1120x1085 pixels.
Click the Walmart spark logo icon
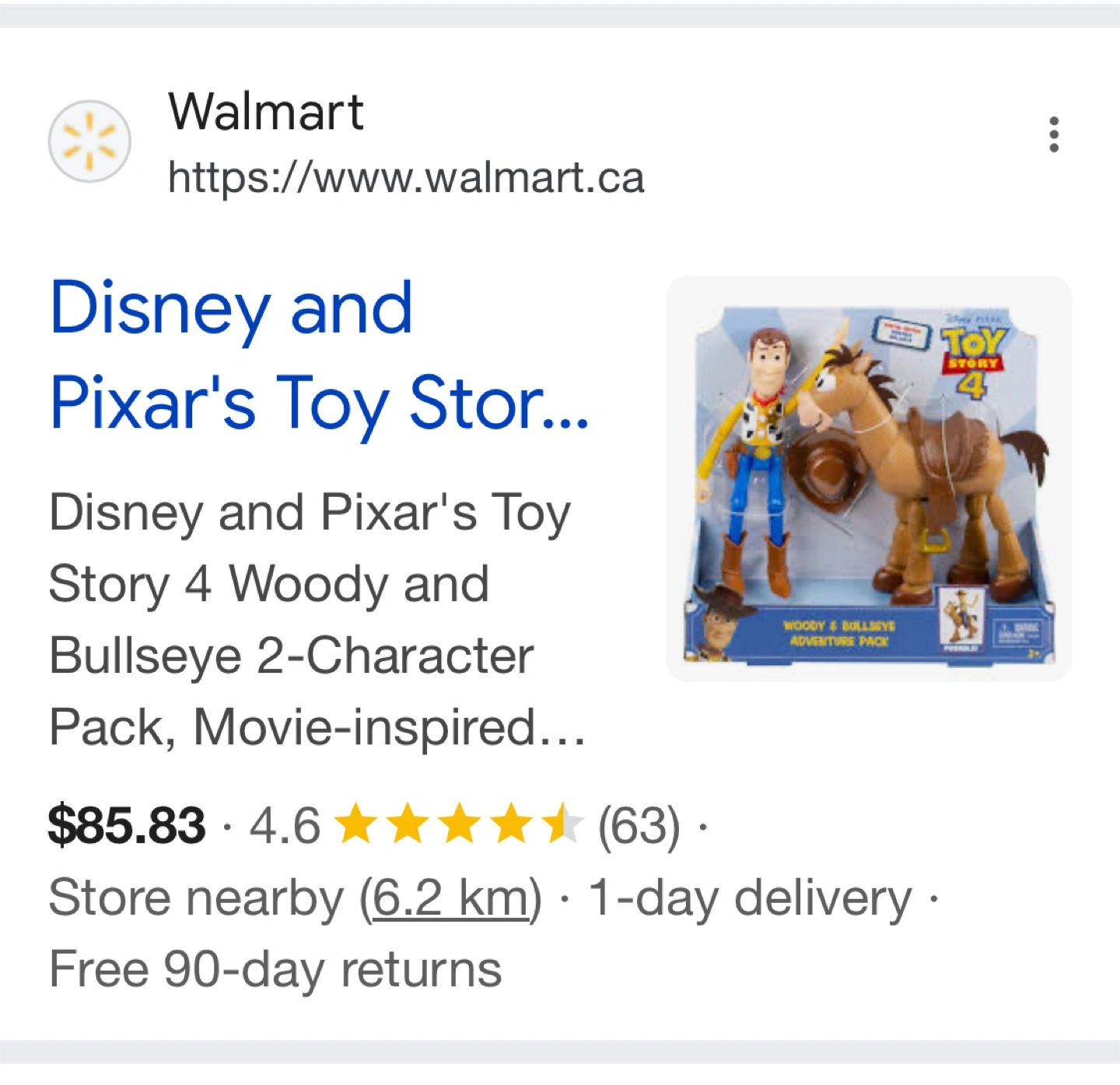(x=89, y=141)
